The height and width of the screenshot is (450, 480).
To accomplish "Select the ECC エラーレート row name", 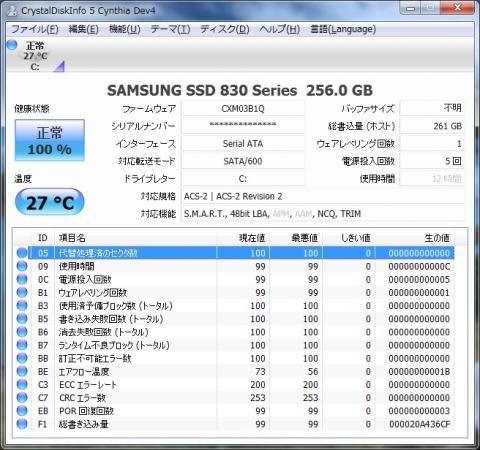I will click(x=88, y=385).
